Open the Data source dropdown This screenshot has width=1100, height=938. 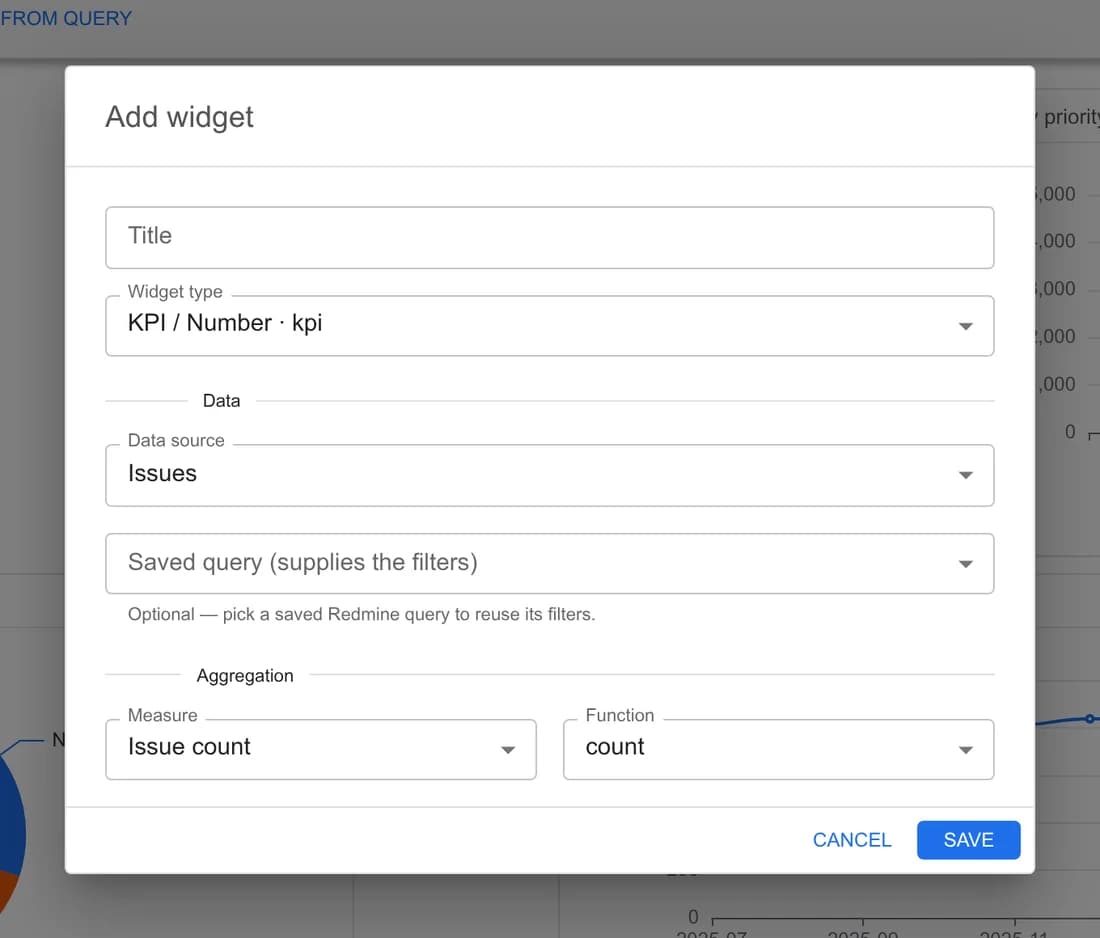[549, 475]
